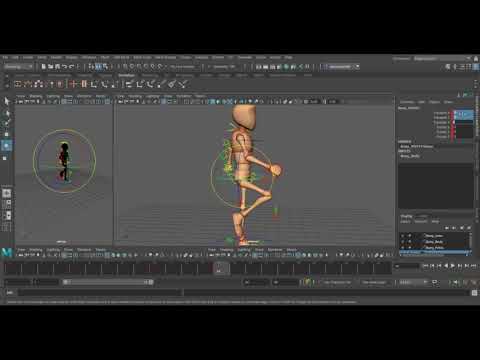Click the New Scene icon on the status line
This screenshot has height=360, width=480.
pos(43,67)
